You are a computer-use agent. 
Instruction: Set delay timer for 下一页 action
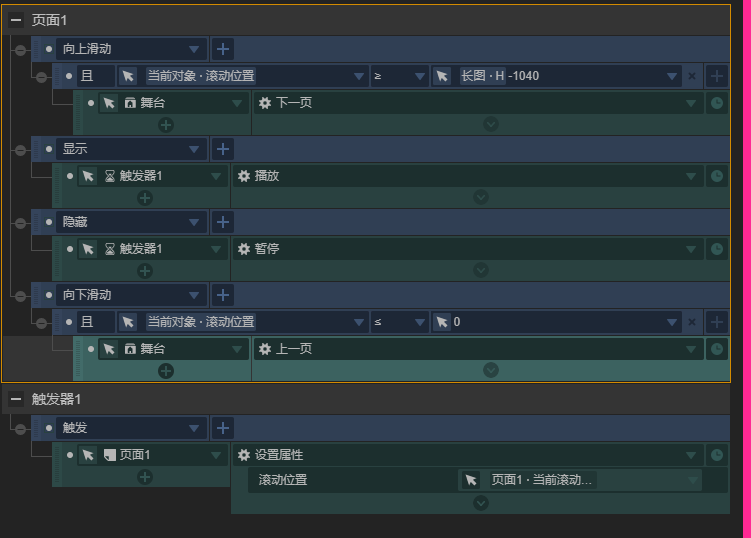pos(717,103)
